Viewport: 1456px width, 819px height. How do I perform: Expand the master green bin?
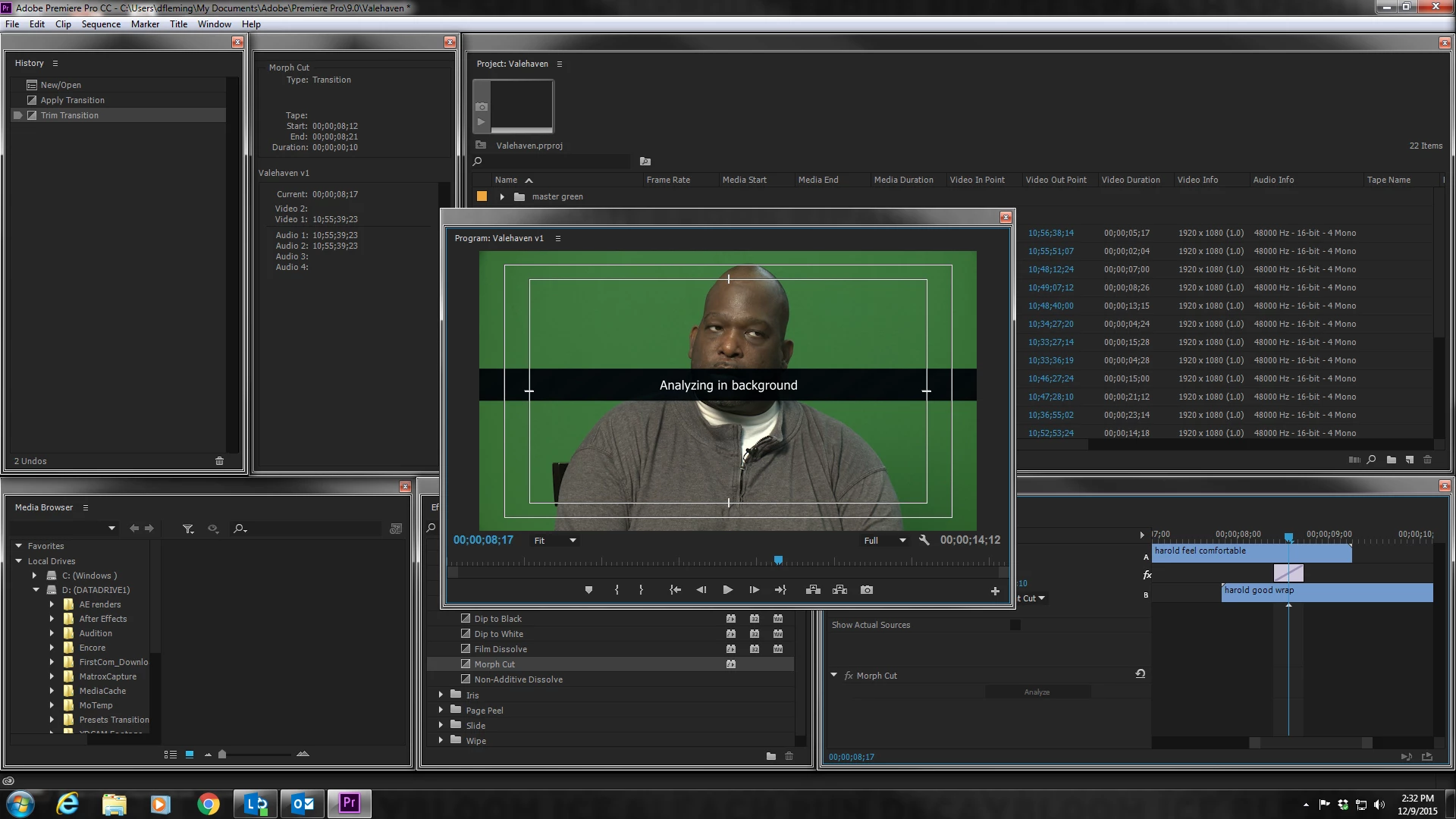[502, 196]
